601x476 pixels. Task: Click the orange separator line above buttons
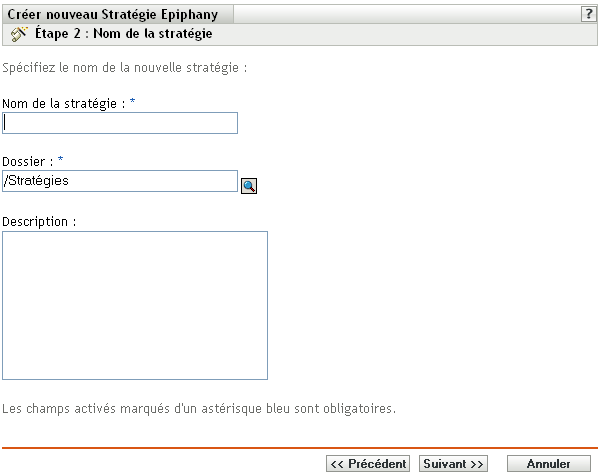tap(300, 447)
